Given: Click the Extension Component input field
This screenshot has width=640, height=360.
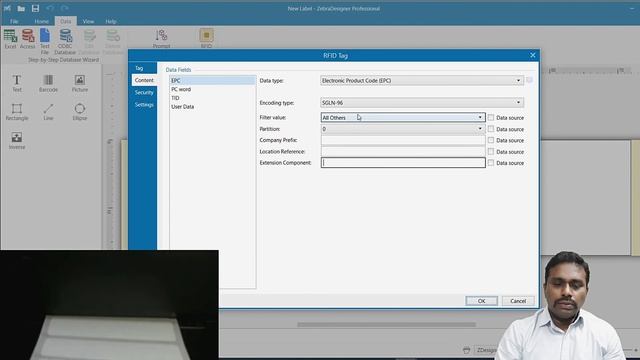Looking at the screenshot, I should click(403, 163).
